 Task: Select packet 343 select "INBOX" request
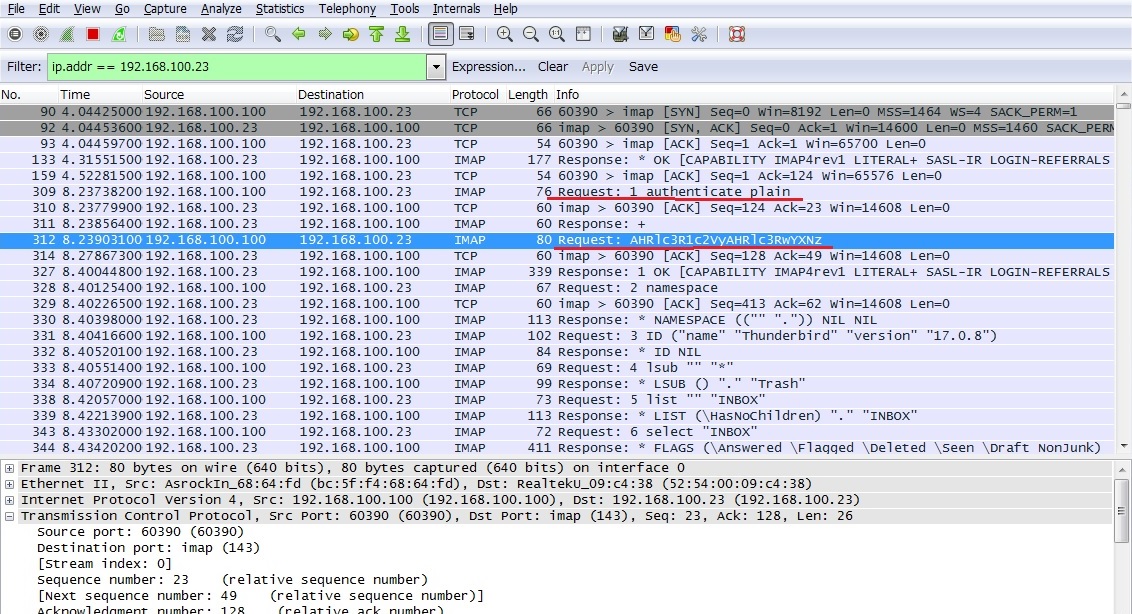(557, 431)
